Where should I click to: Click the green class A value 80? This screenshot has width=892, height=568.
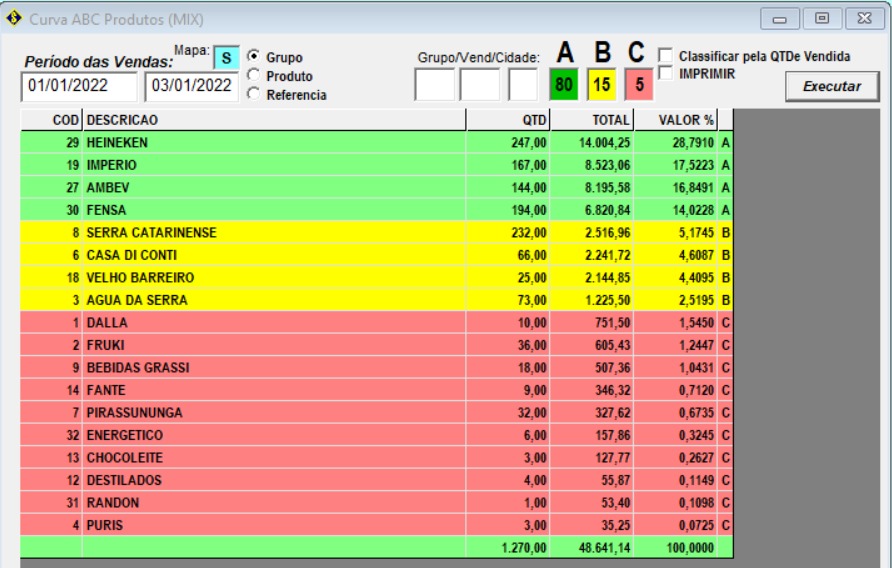pos(565,86)
